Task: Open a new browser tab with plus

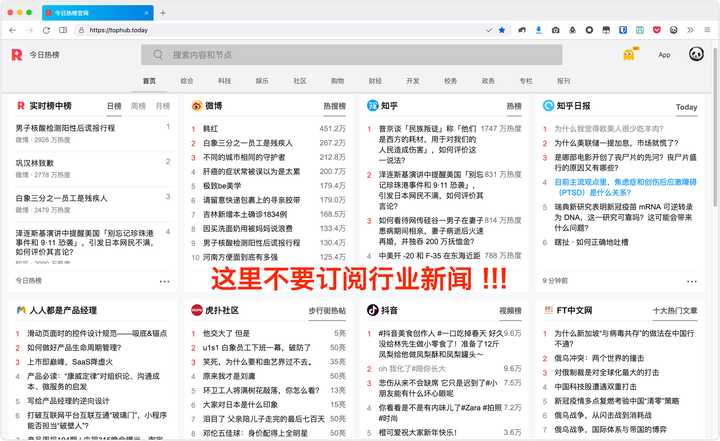Action: coord(163,13)
